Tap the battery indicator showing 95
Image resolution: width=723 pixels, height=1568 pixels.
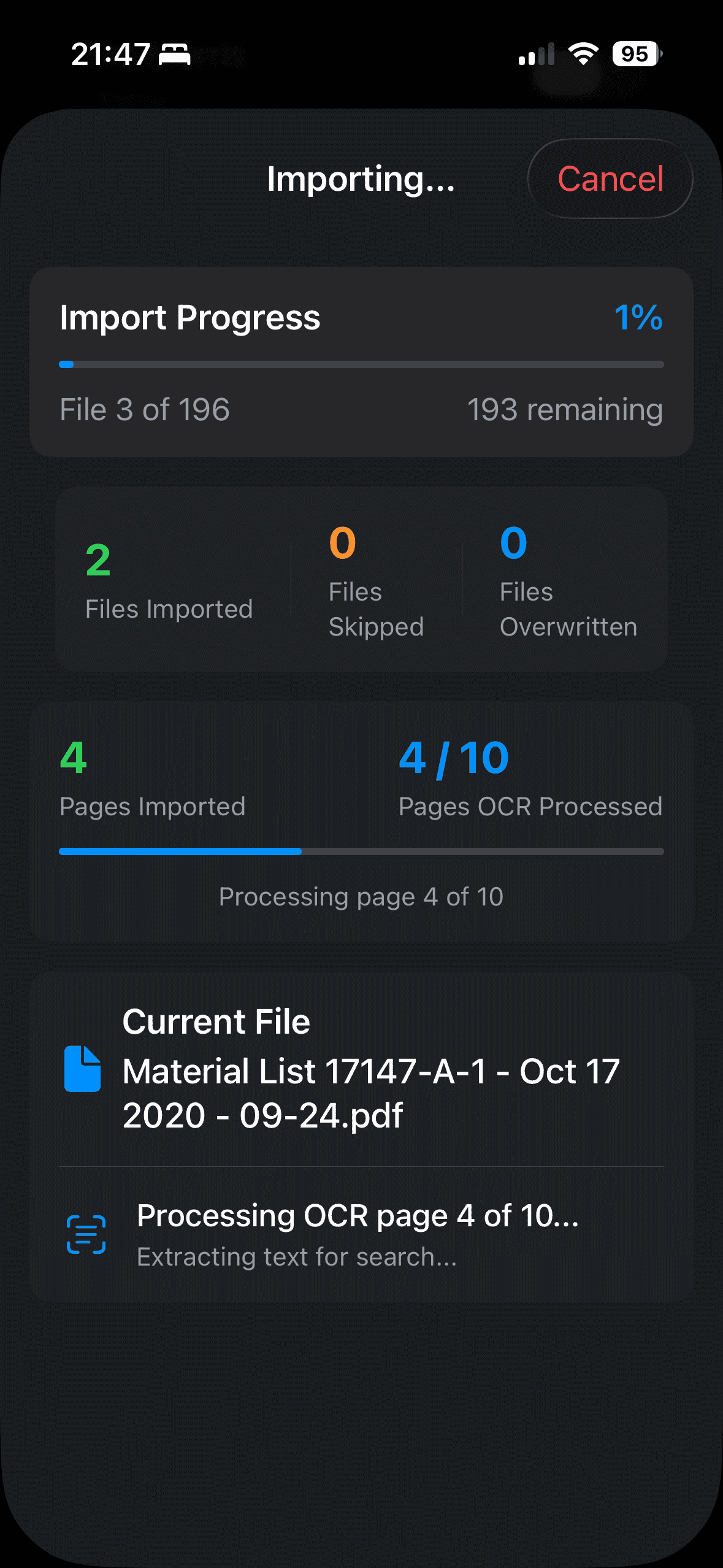point(635,55)
